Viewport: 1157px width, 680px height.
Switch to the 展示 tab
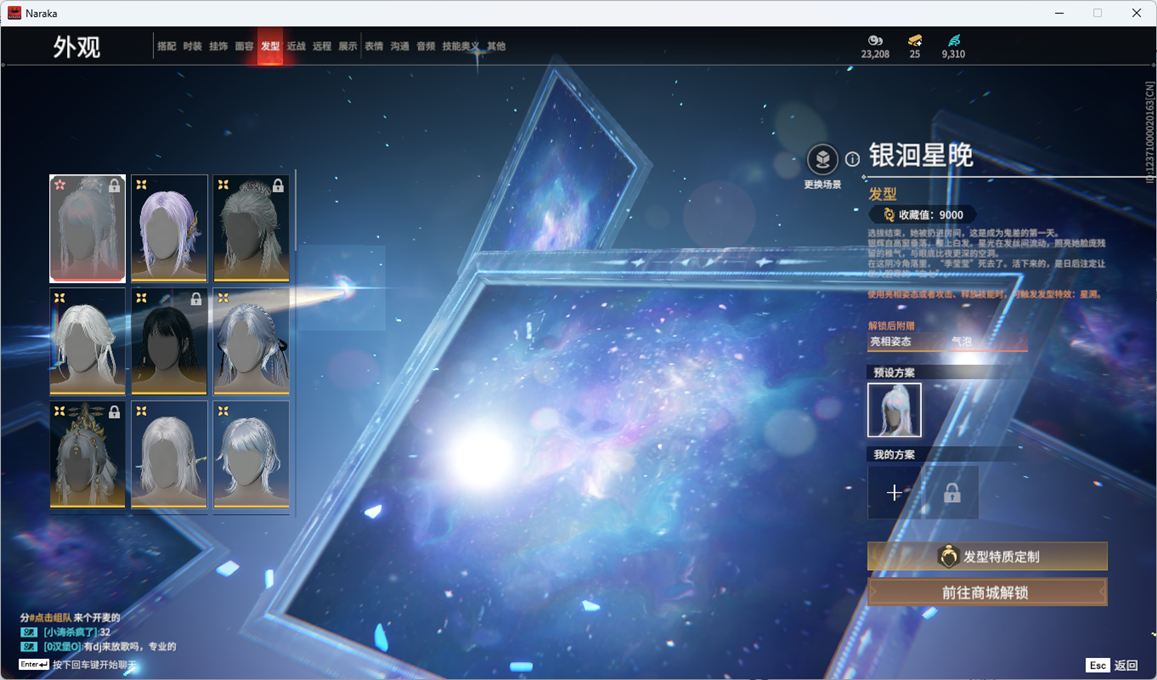click(348, 46)
